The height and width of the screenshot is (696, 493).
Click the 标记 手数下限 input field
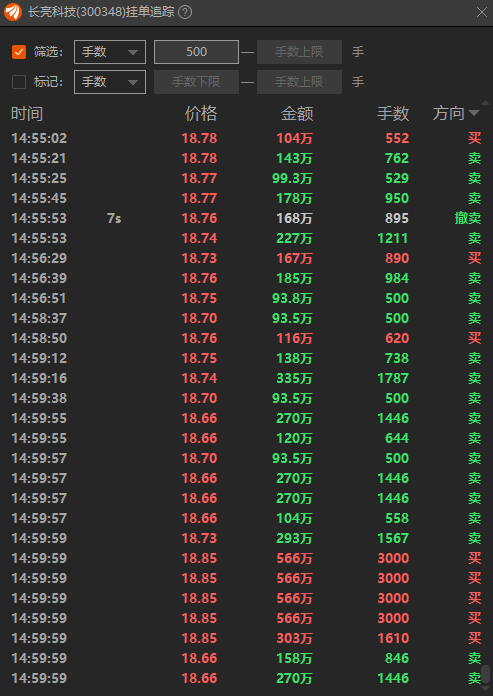196,82
